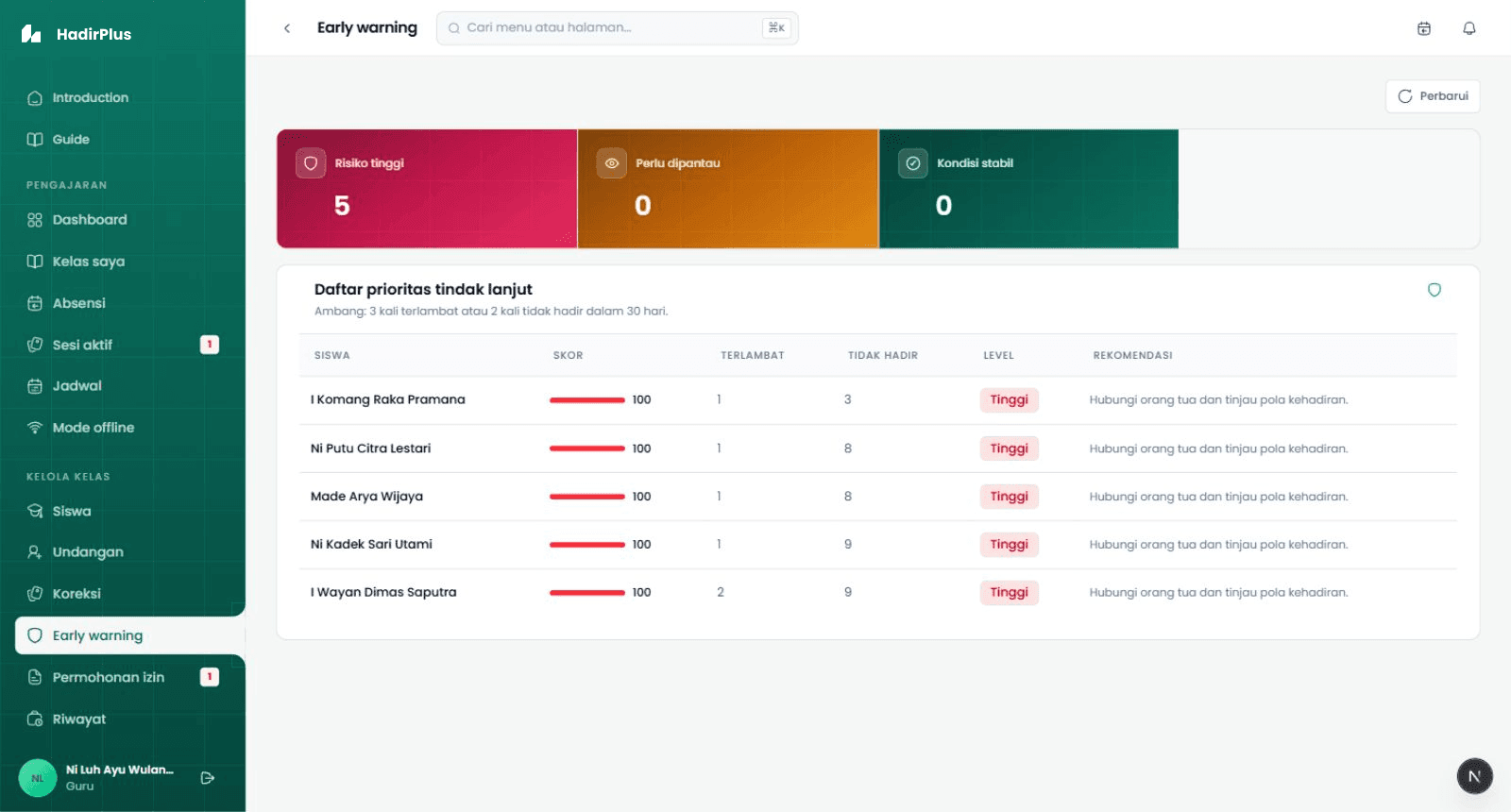1511x812 pixels.
Task: Click the Dashboard grid icon
Action: click(x=35, y=220)
